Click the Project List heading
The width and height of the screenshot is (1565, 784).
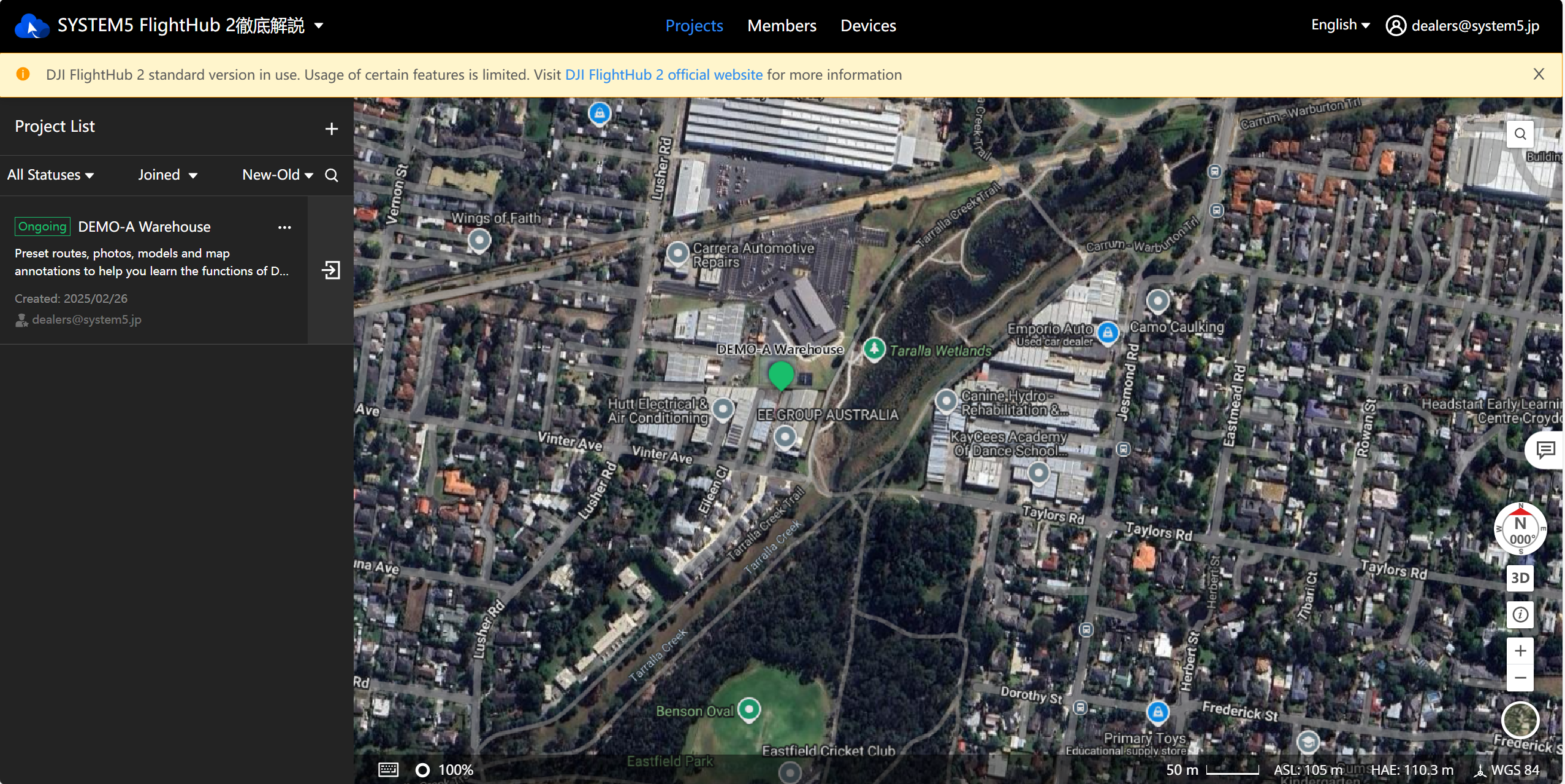tap(55, 126)
